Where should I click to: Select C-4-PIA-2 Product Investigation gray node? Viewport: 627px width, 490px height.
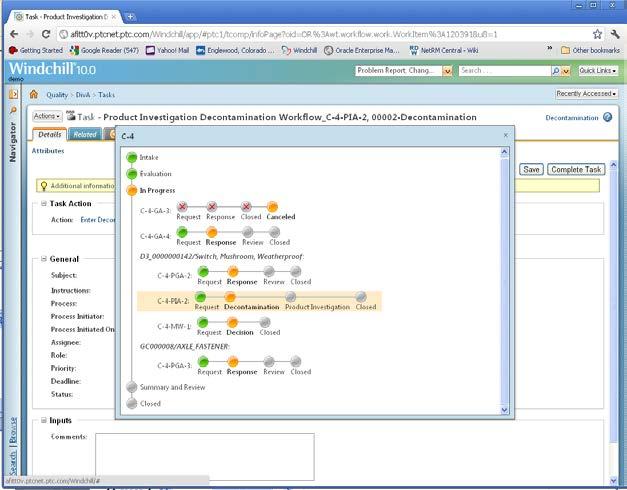point(291,297)
